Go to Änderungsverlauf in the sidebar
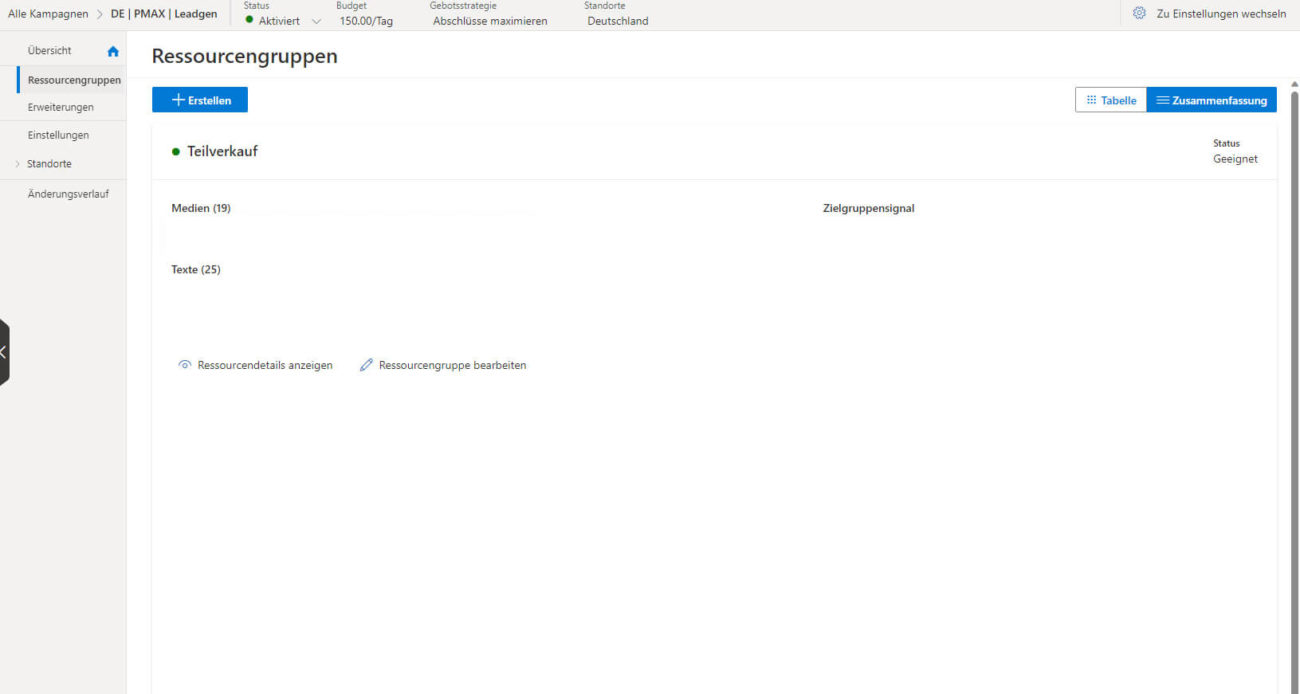This screenshot has width=1300, height=694. 68,194
